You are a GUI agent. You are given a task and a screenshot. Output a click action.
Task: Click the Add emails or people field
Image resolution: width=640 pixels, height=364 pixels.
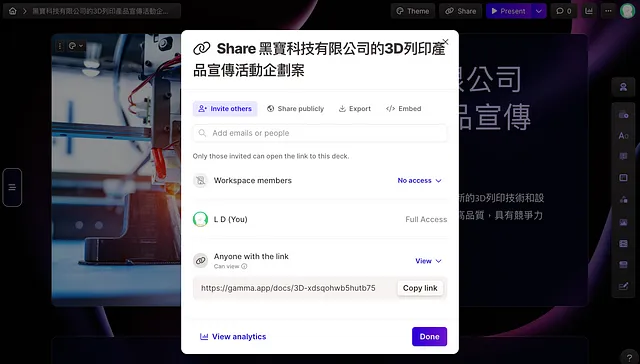[x=320, y=133]
